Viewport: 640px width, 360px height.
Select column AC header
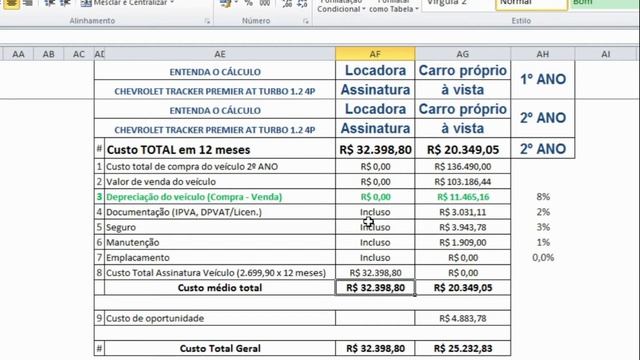(79, 54)
